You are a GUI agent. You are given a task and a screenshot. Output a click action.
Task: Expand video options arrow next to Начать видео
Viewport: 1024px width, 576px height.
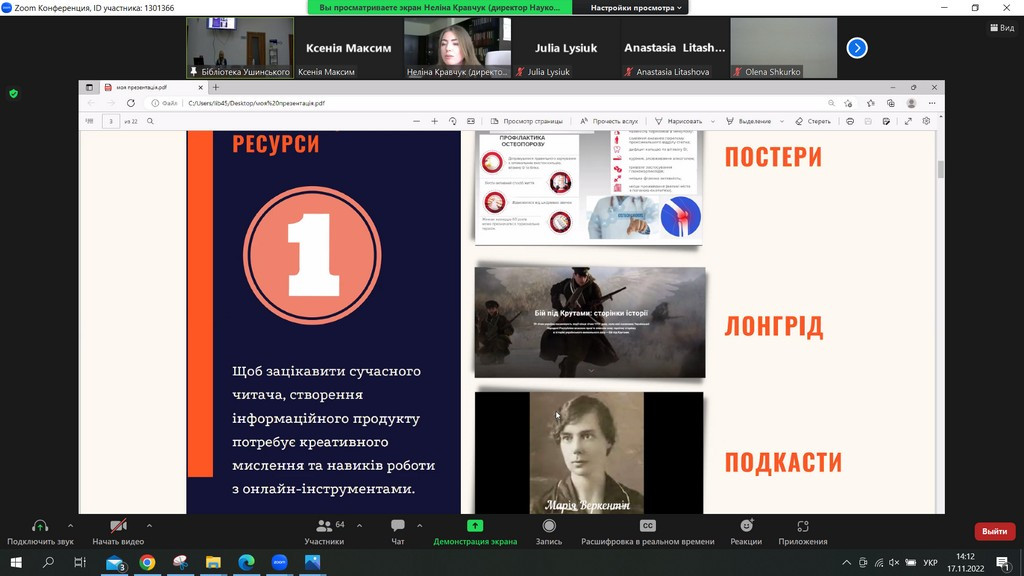click(x=150, y=525)
